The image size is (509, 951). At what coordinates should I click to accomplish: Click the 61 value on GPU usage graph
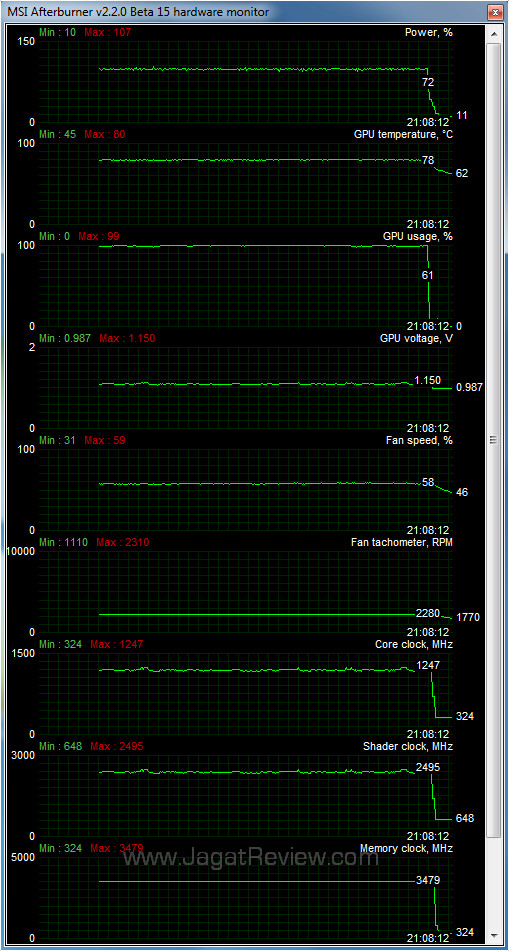point(428,275)
